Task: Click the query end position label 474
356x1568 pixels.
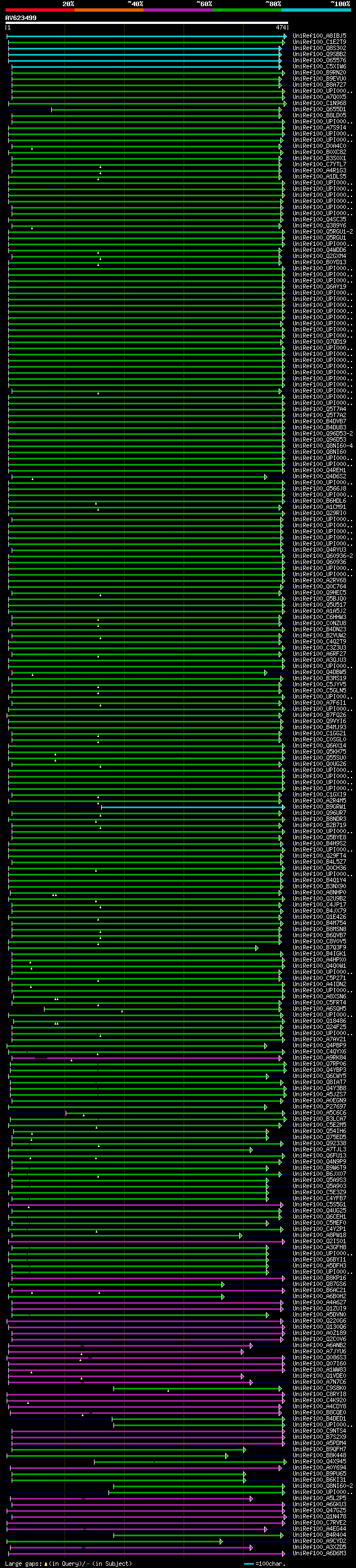Action: (x=280, y=27)
